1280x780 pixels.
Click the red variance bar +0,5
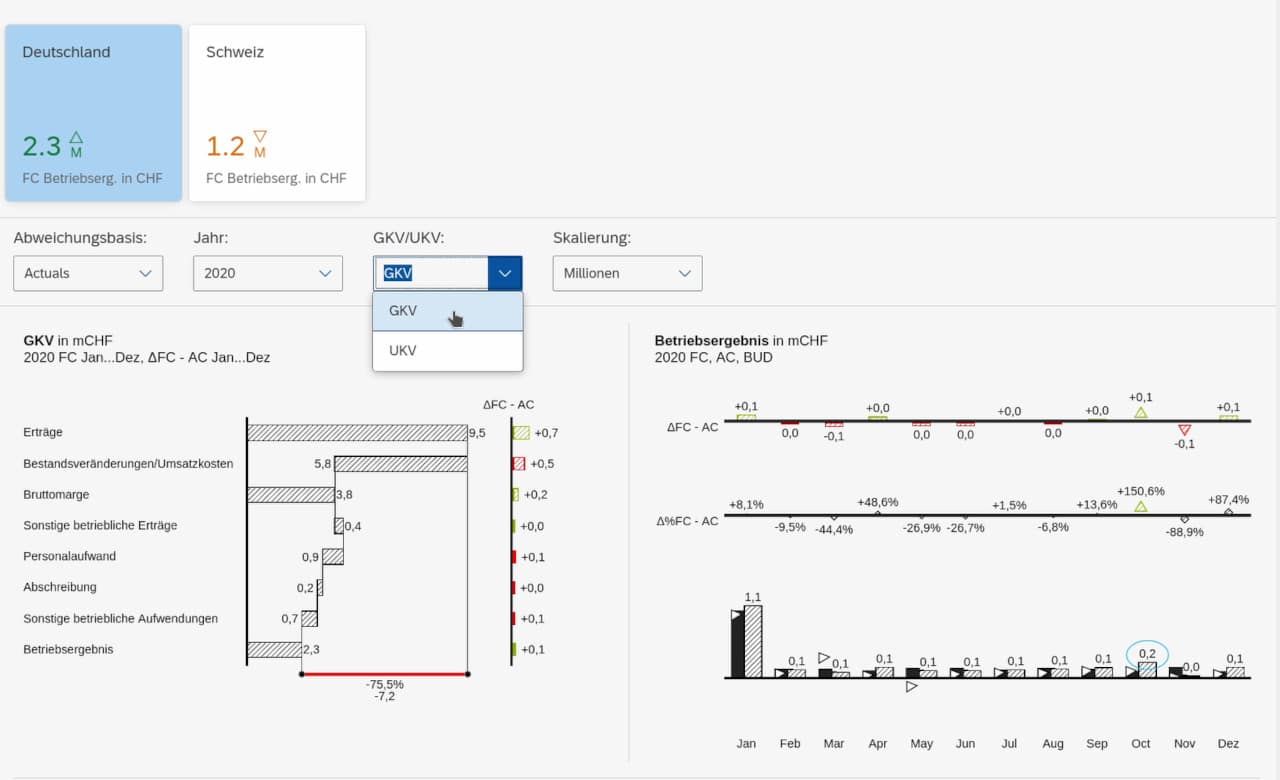click(518, 464)
